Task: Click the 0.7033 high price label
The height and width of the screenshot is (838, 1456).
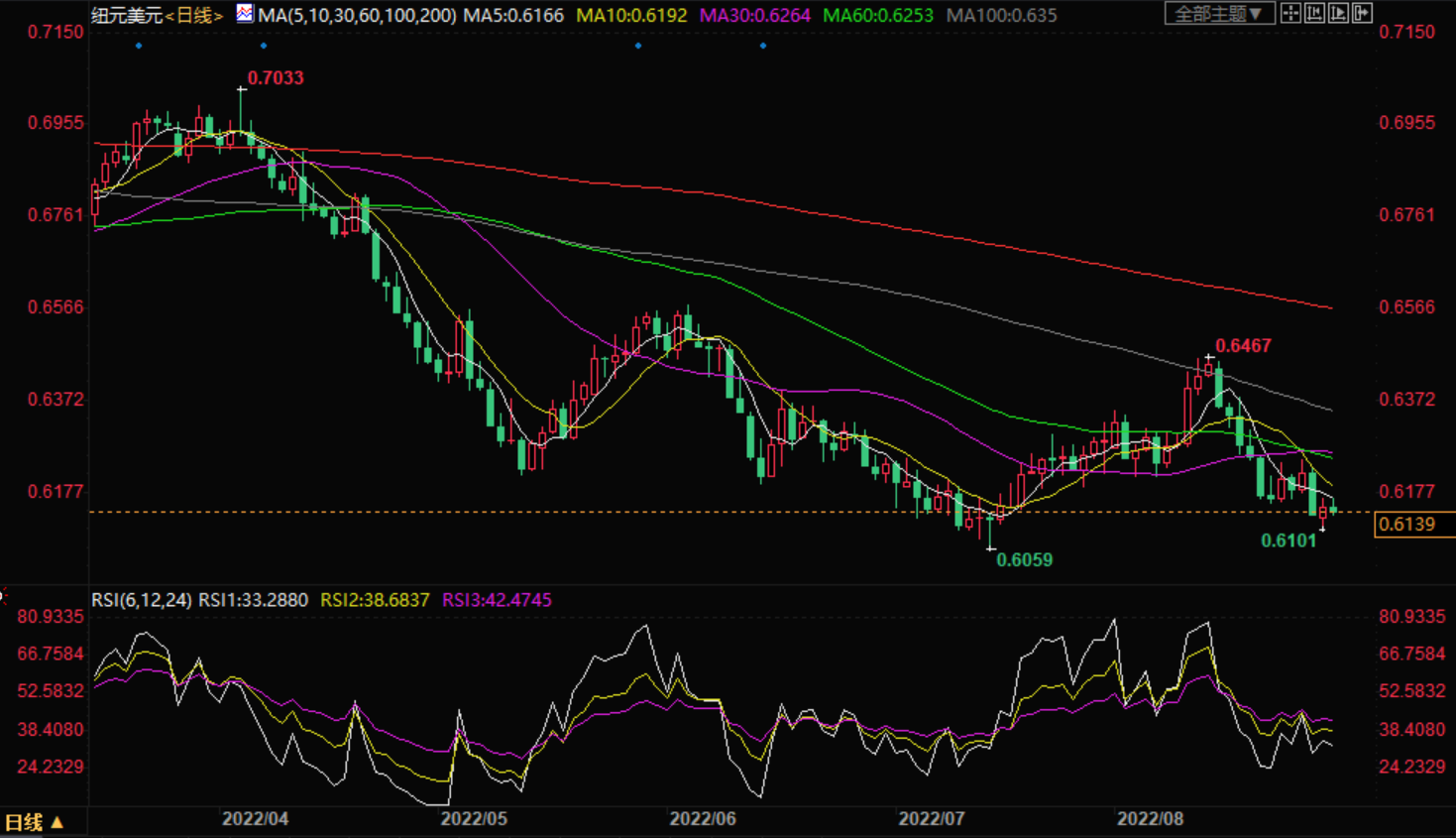Action: (x=276, y=77)
